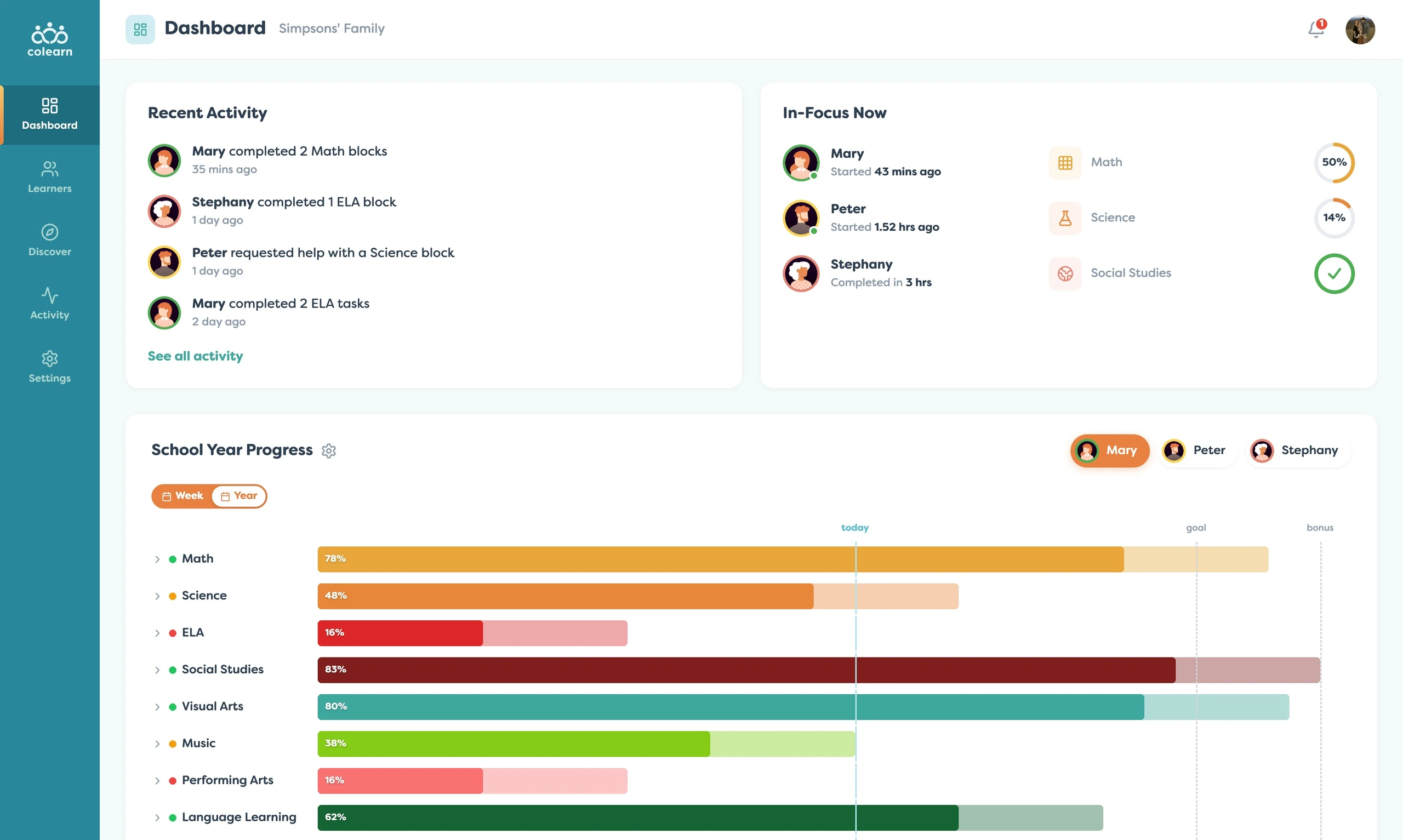Click the Math 78% progress bar
This screenshot has width=1403, height=840.
point(721,559)
